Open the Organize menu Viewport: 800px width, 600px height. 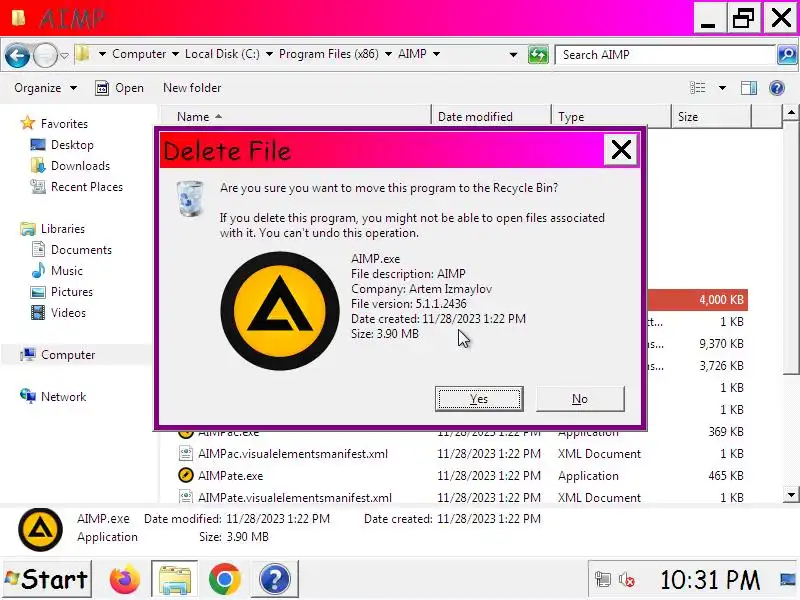45,88
